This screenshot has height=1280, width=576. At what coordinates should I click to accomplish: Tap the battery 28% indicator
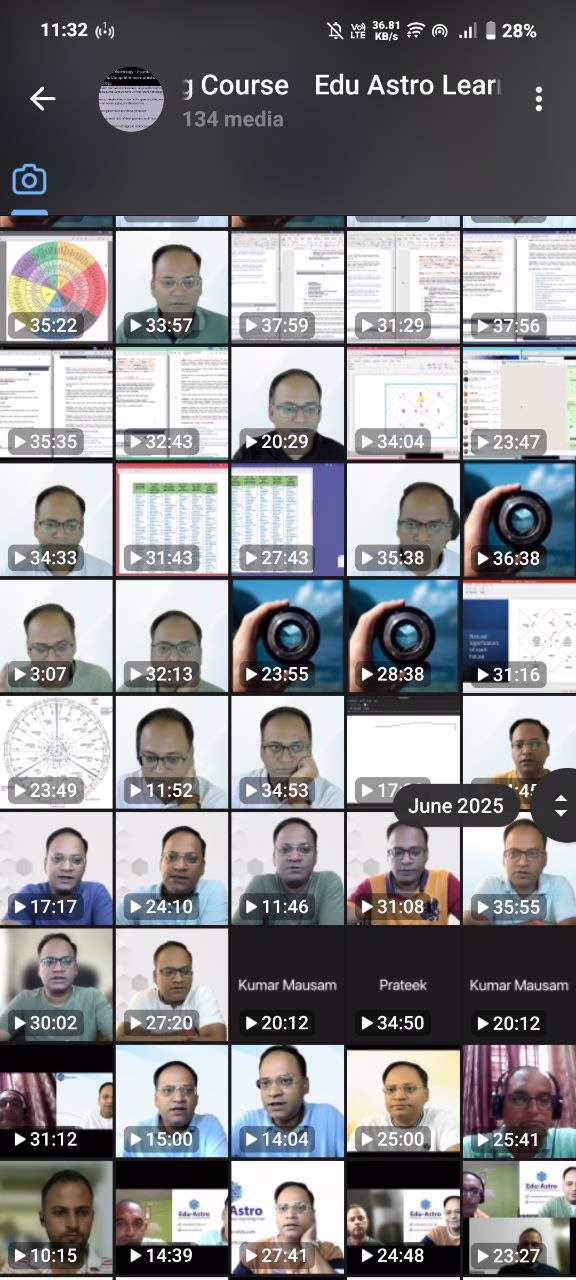512,30
